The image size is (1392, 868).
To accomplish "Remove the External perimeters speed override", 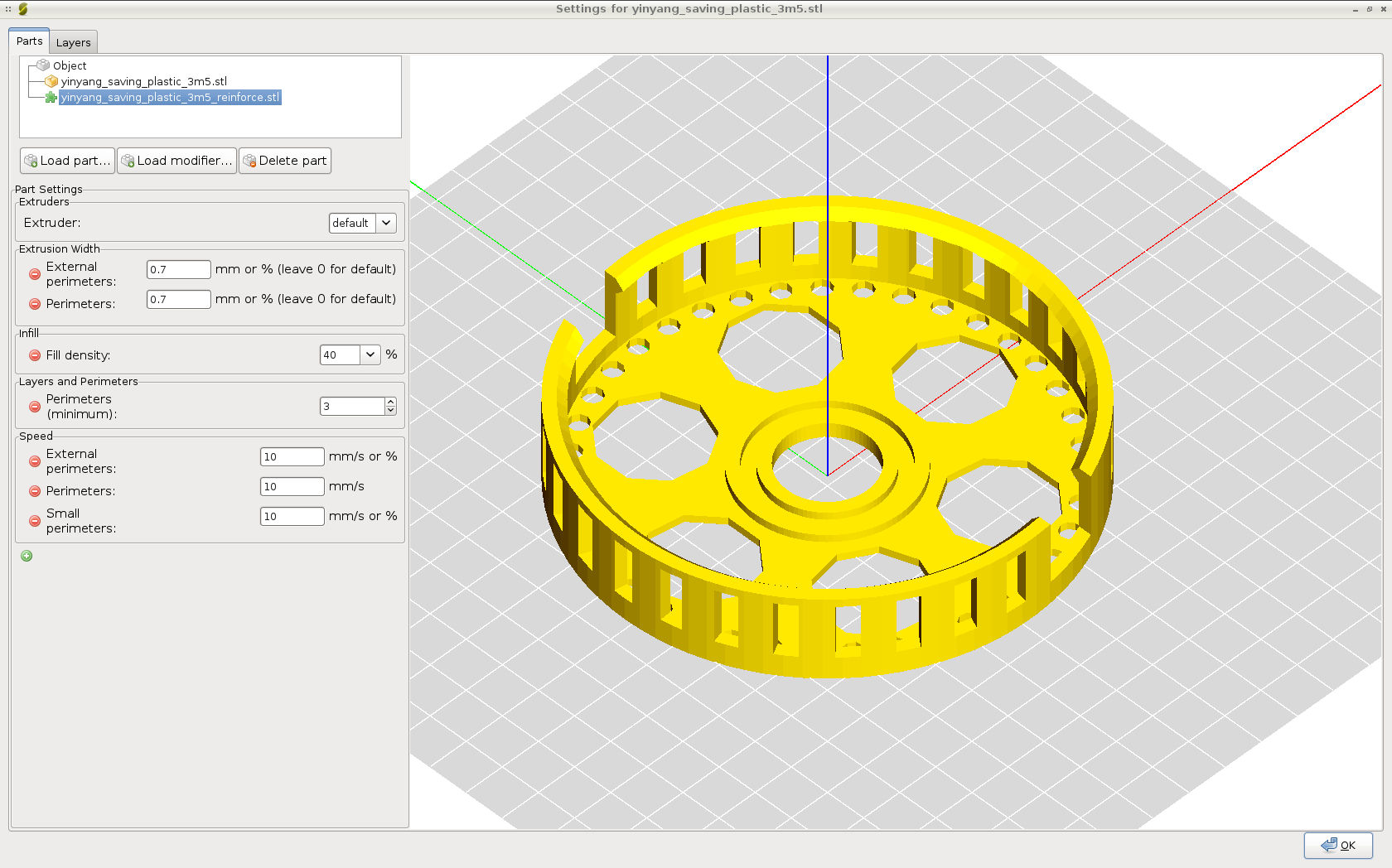I will point(35,461).
